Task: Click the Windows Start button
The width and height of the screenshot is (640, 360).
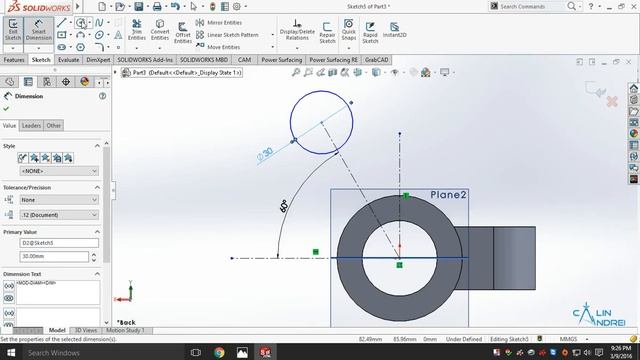Action: click(x=11, y=352)
